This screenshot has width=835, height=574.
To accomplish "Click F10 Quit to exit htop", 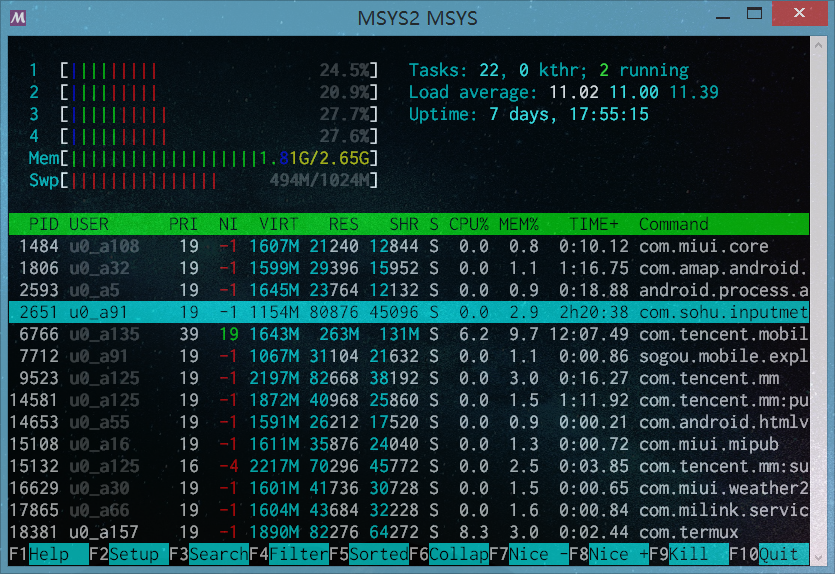I will (769, 554).
